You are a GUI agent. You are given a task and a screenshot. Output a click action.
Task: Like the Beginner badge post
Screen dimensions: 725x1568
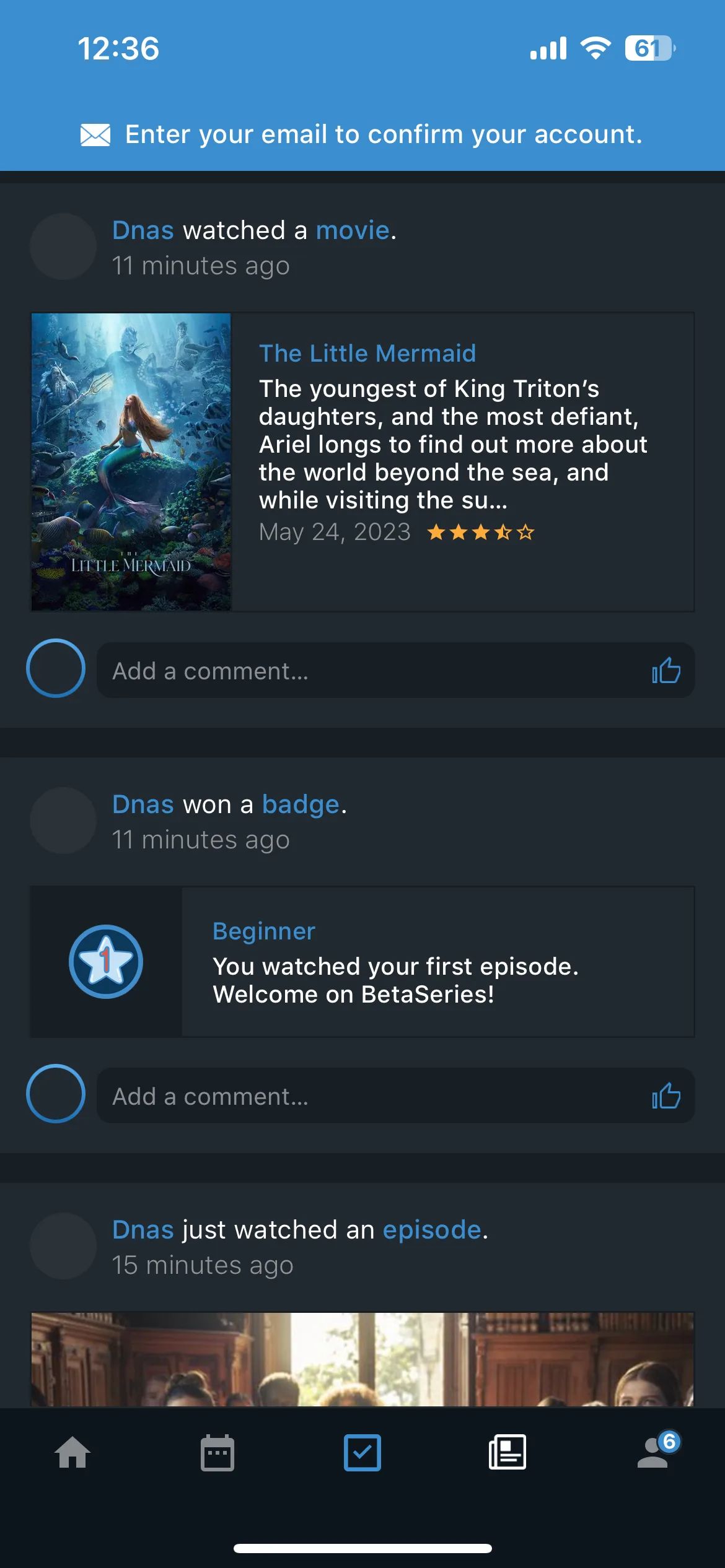coord(666,1096)
